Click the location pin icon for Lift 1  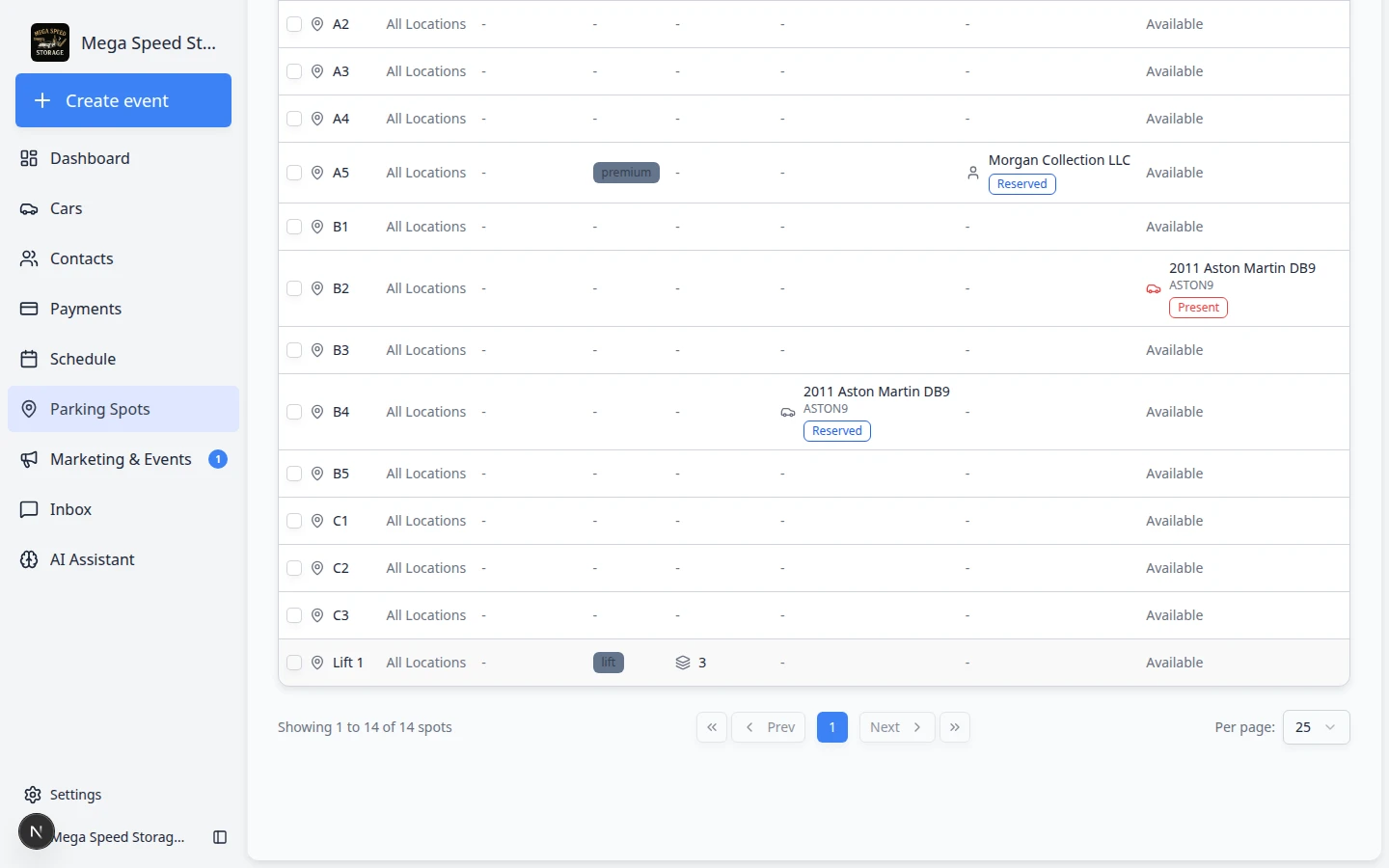pyautogui.click(x=317, y=663)
